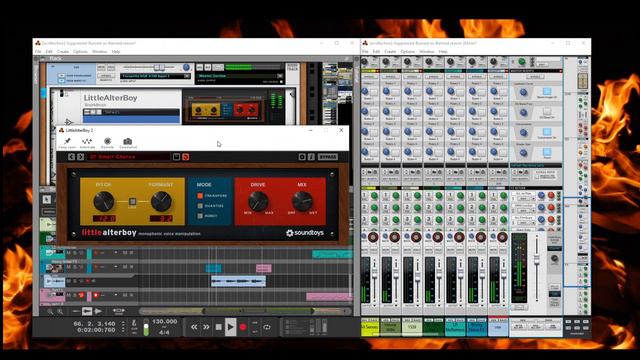
Task: Click the rewind button in the transport
Action: (x=194, y=327)
